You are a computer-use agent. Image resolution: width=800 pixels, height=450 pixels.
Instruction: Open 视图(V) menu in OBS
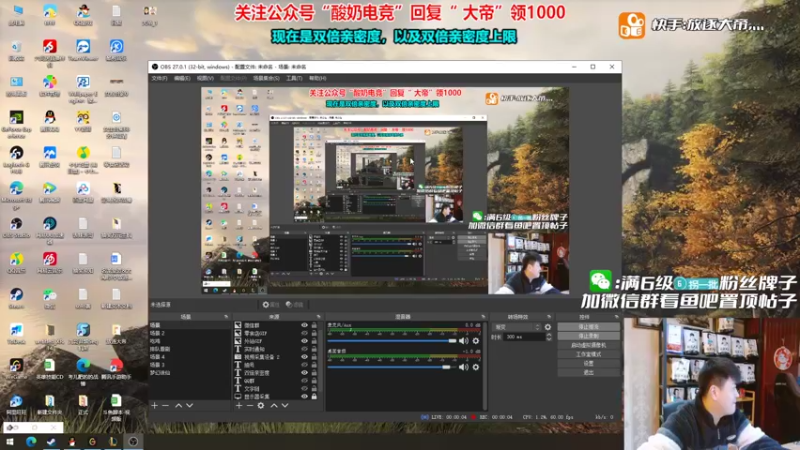coord(205,78)
